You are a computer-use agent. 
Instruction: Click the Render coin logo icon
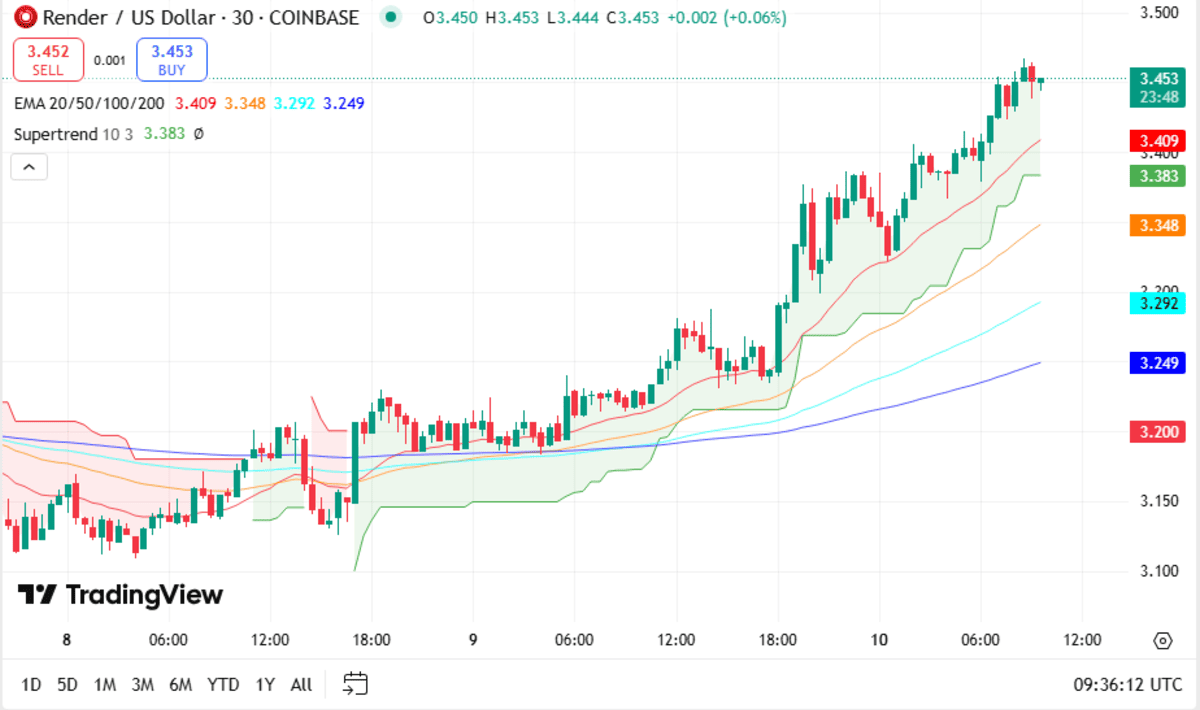pyautogui.click(x=24, y=17)
